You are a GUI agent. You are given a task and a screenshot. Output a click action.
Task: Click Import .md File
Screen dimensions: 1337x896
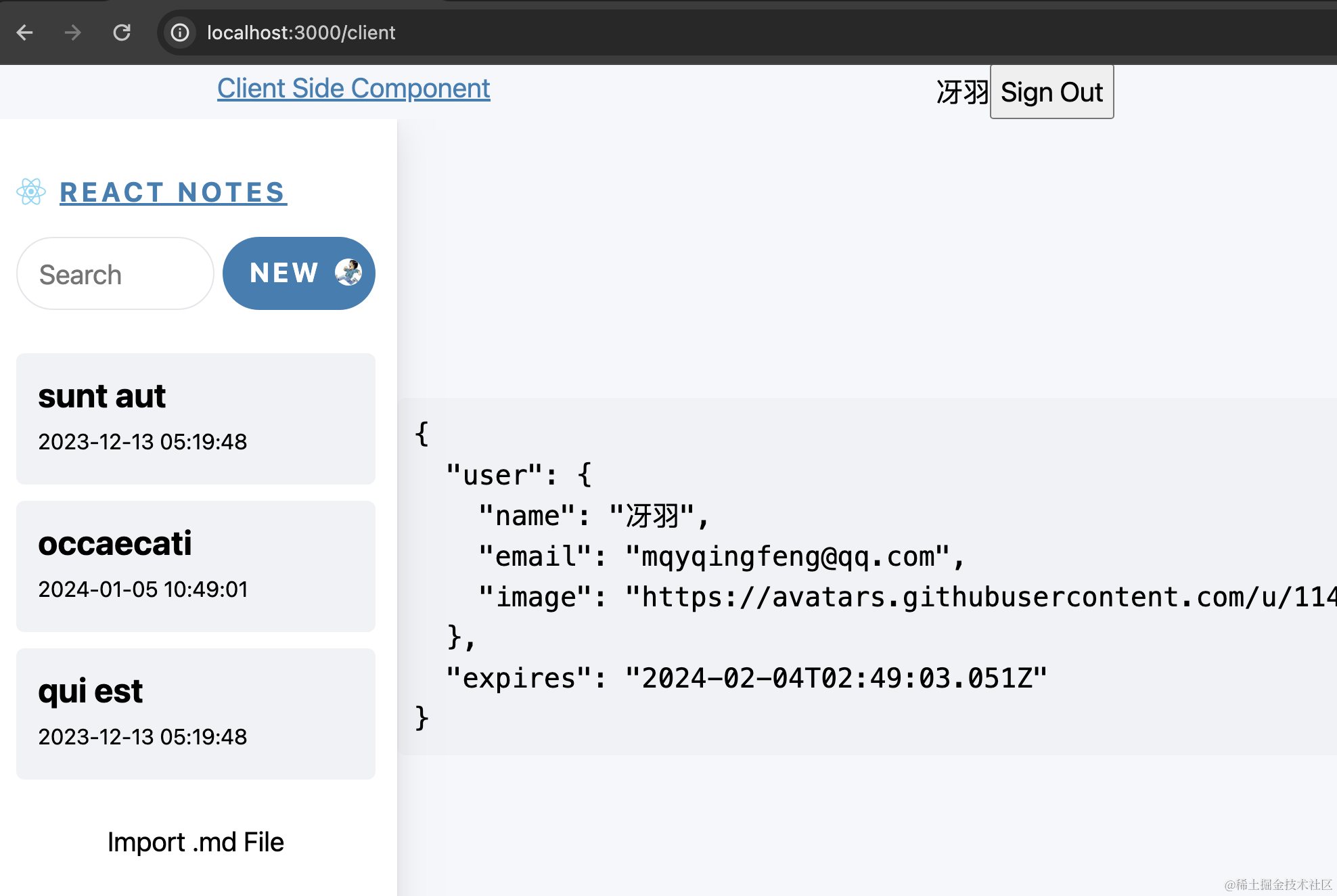pyautogui.click(x=196, y=843)
